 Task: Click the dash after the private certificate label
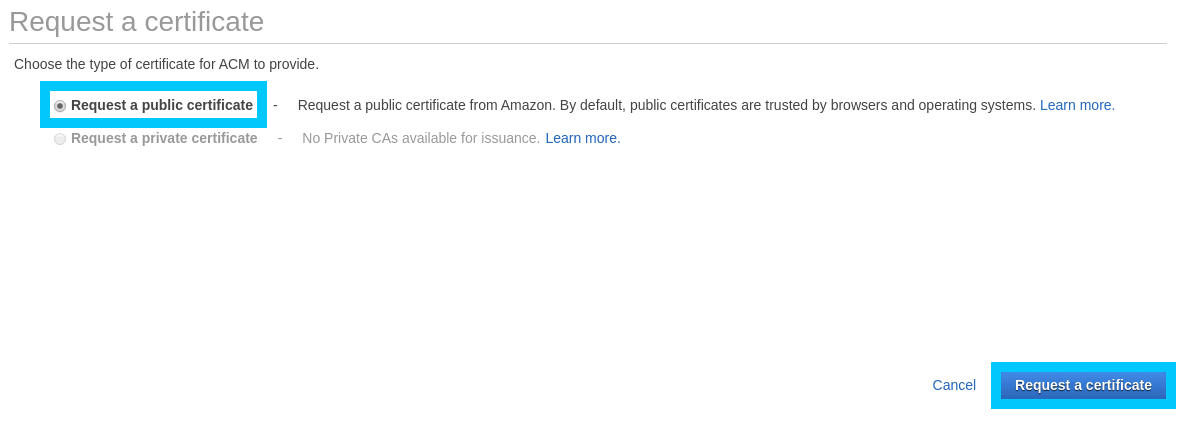coord(280,138)
